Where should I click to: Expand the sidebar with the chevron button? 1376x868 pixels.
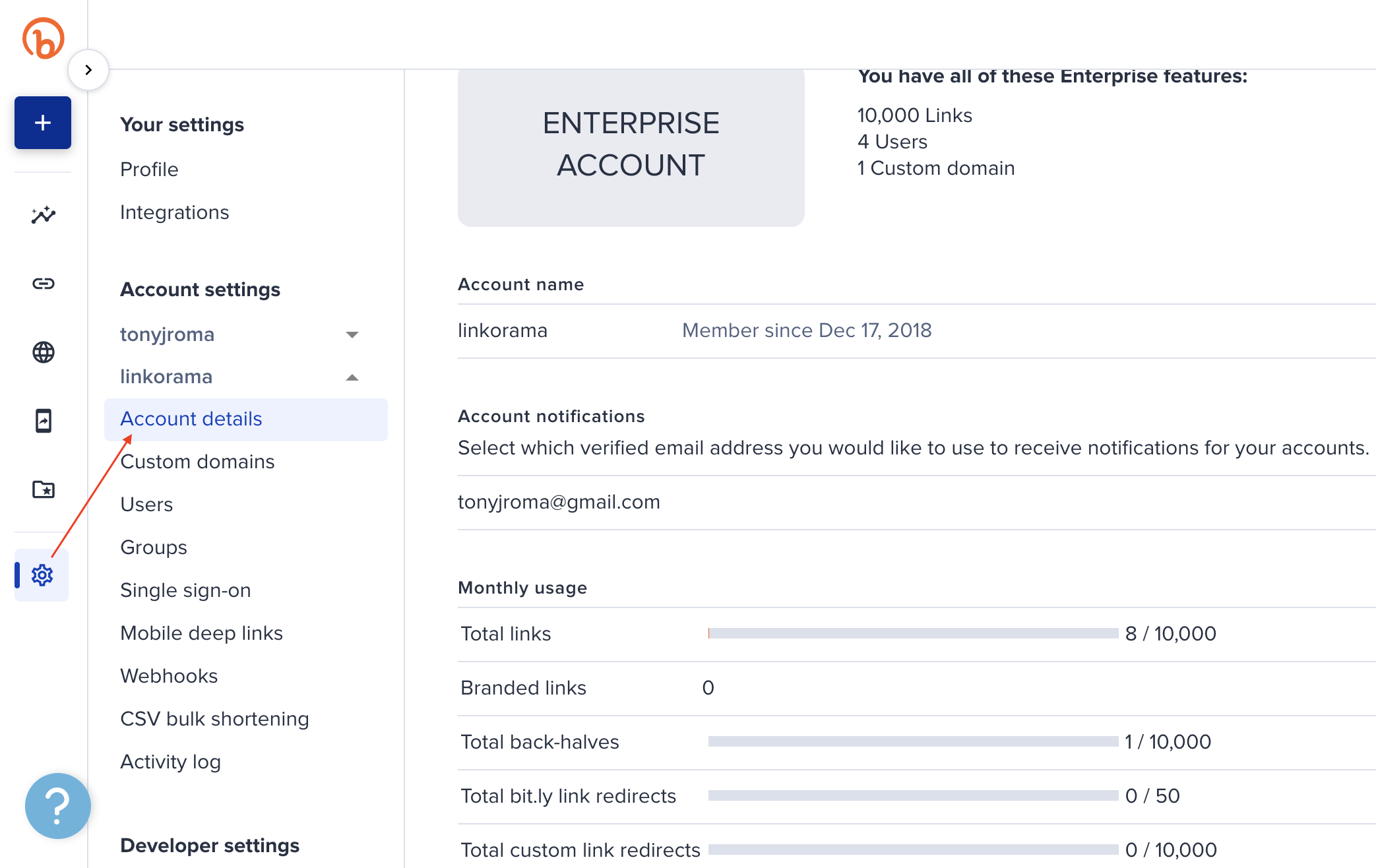[x=88, y=70]
